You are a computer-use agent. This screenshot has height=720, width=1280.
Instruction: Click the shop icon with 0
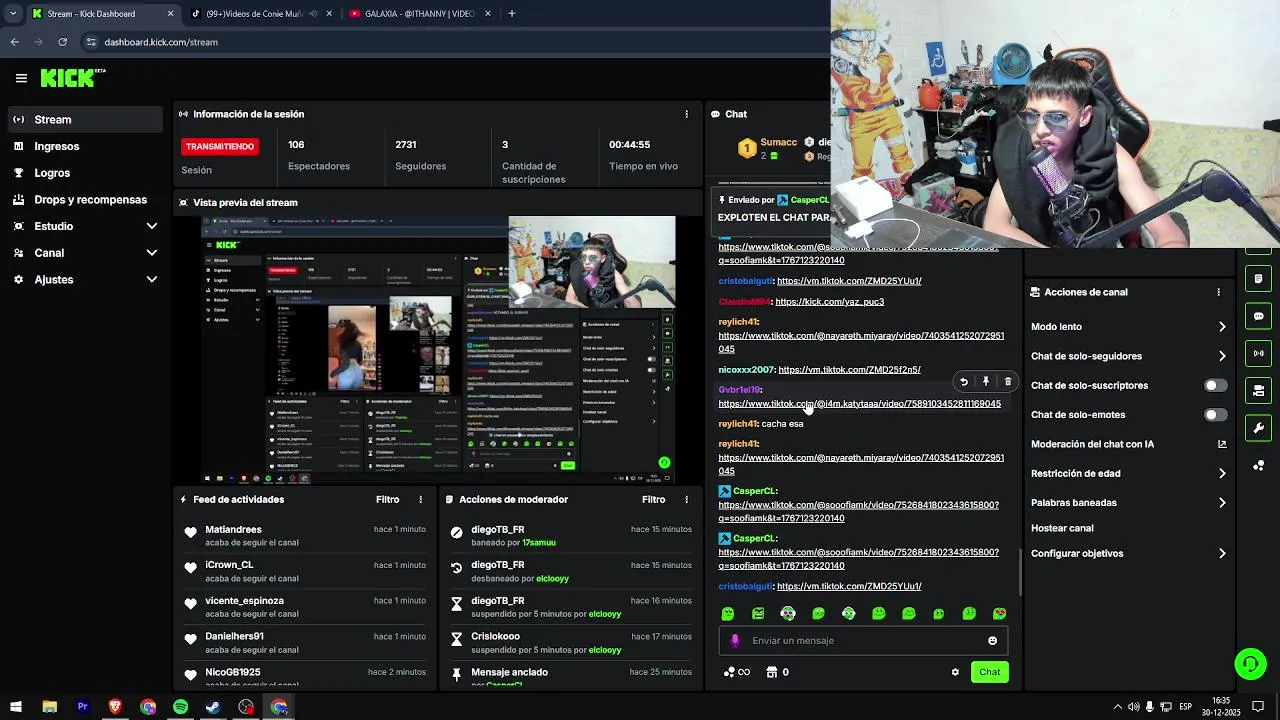pyautogui.click(x=771, y=672)
